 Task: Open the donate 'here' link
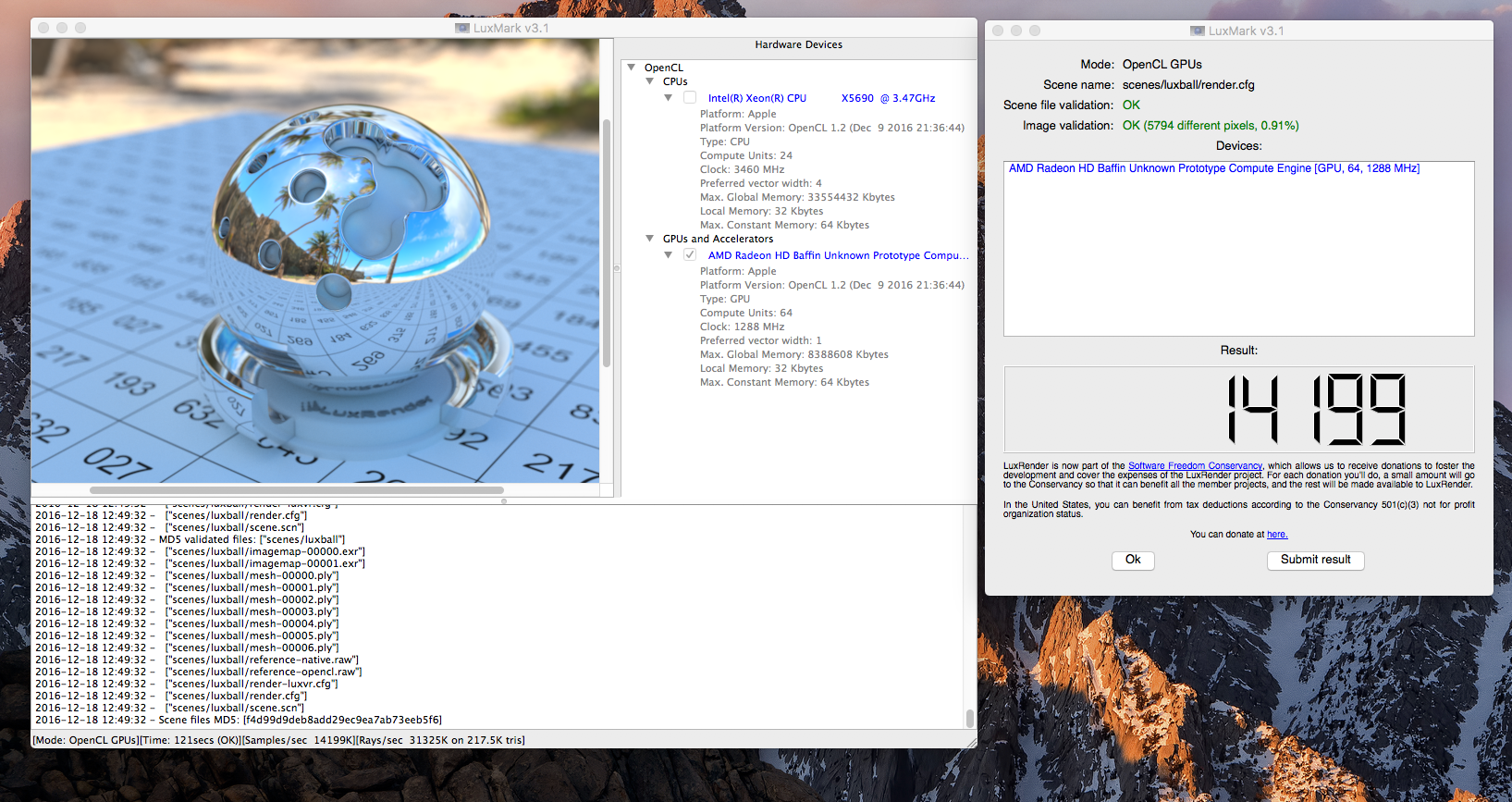[x=1277, y=535]
